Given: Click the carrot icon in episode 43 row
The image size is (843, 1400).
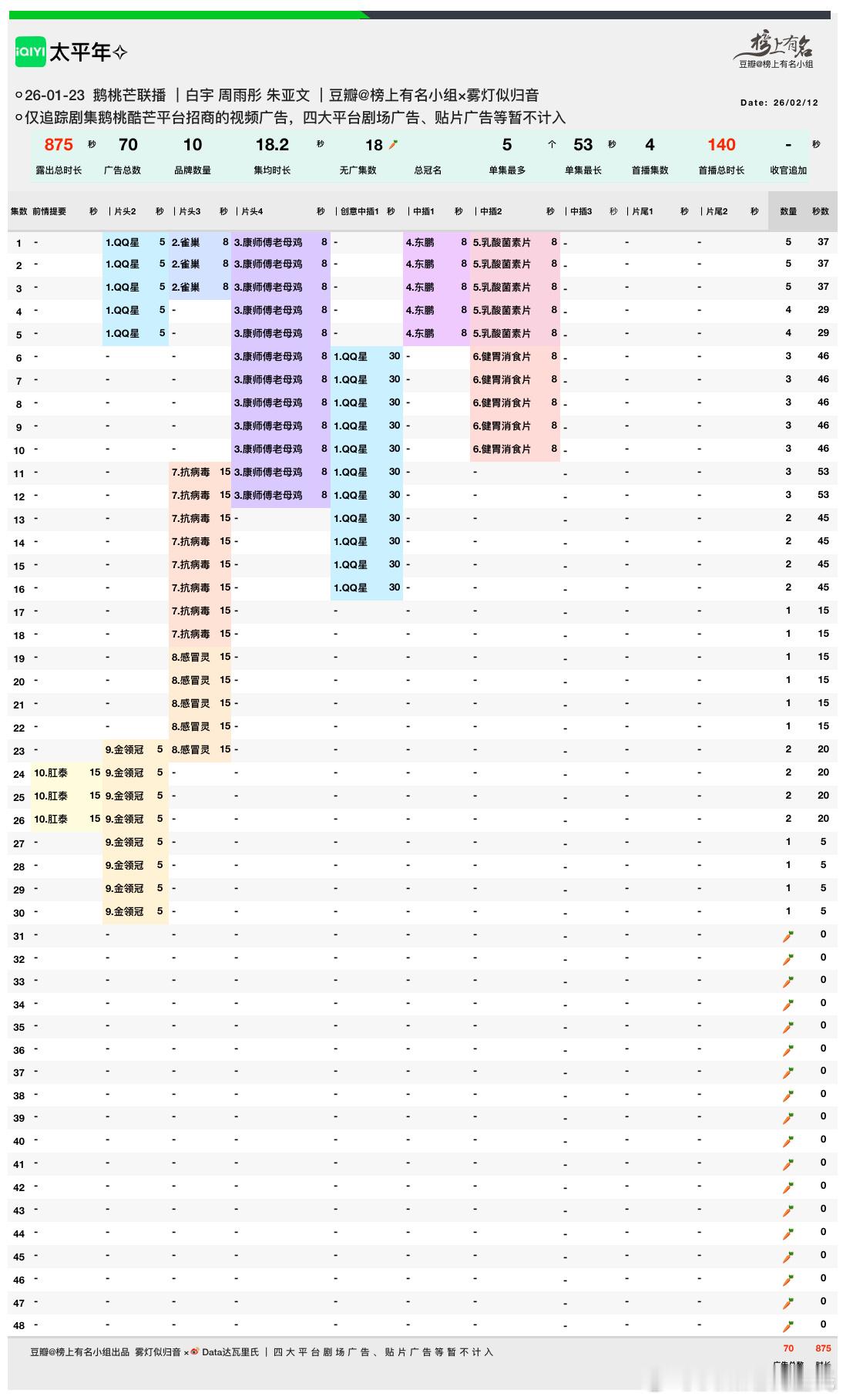Looking at the screenshot, I should (x=788, y=1210).
